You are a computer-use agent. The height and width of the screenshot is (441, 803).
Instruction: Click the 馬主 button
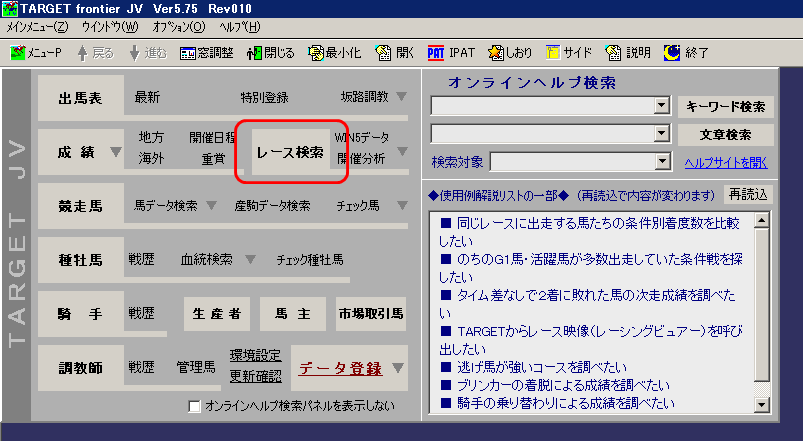(x=293, y=313)
